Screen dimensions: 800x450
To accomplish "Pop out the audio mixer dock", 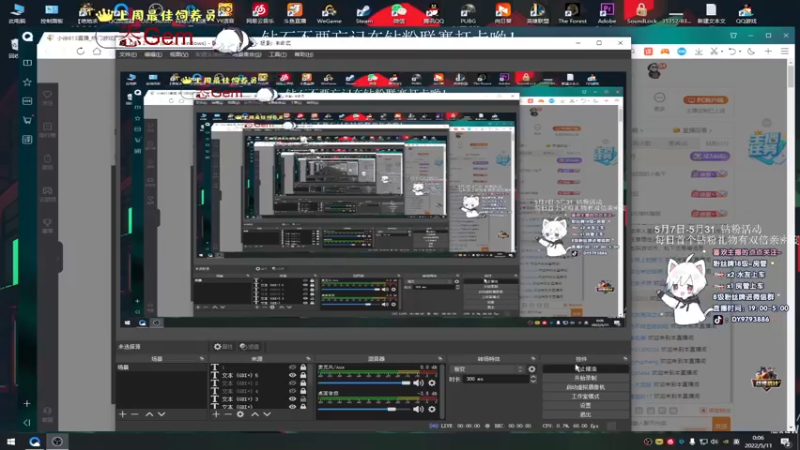I will coord(440,359).
